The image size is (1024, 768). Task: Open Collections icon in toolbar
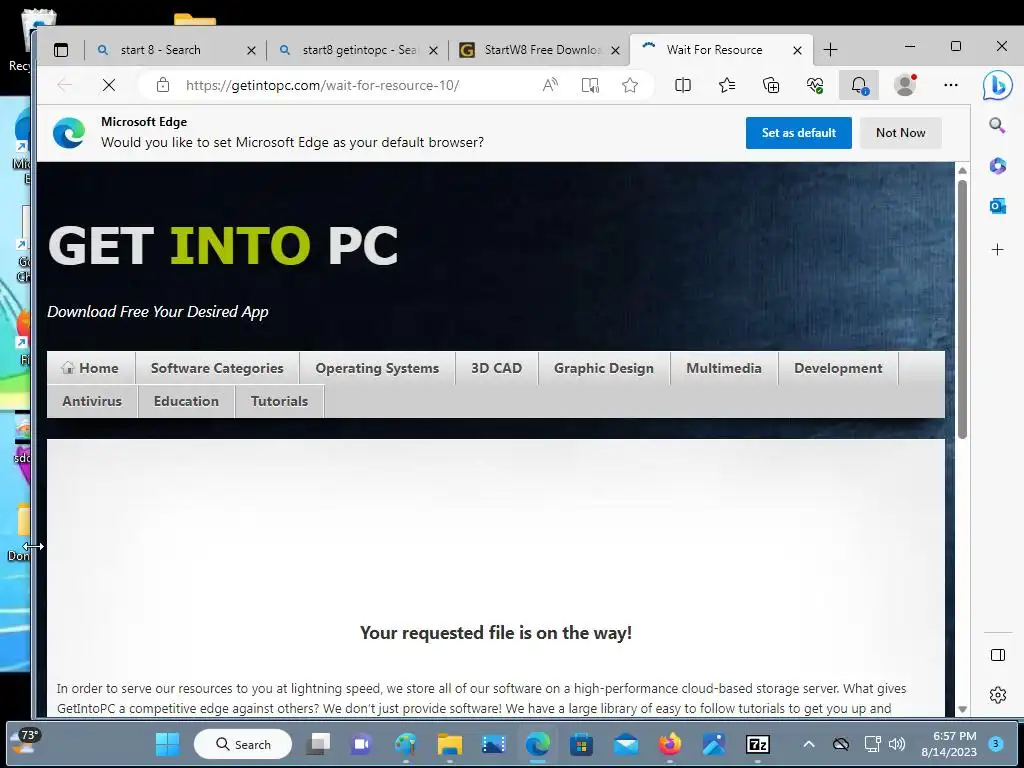coord(771,85)
